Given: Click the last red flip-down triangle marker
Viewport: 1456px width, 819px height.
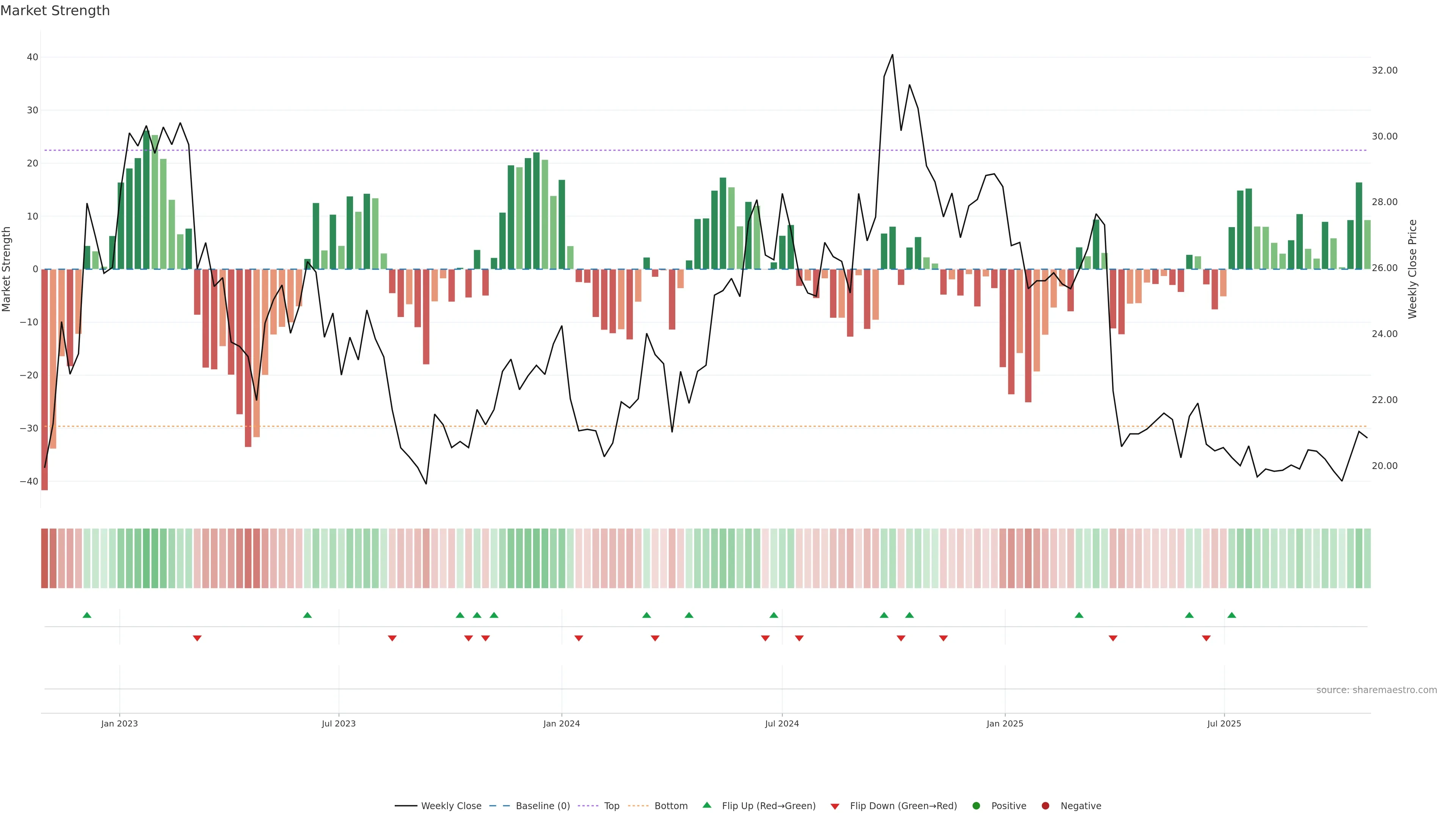Looking at the screenshot, I should click(x=1206, y=638).
